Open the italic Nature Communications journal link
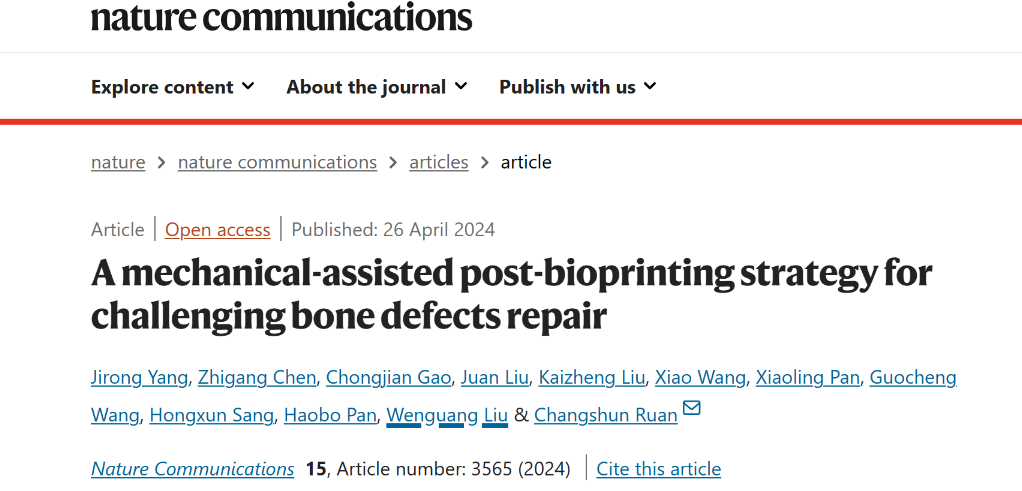1022x491 pixels. pos(192,469)
